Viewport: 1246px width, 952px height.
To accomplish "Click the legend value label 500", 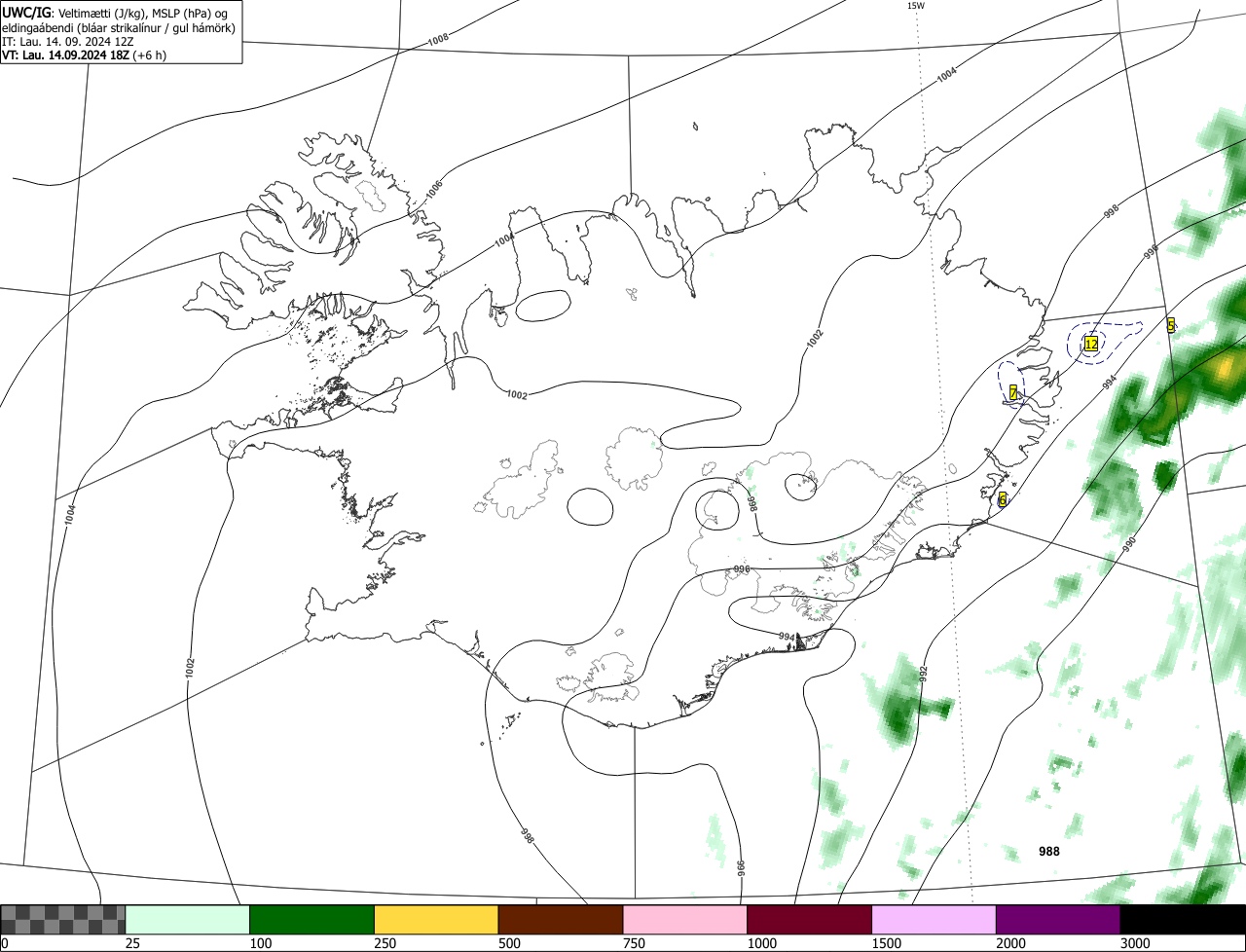I will (509, 943).
